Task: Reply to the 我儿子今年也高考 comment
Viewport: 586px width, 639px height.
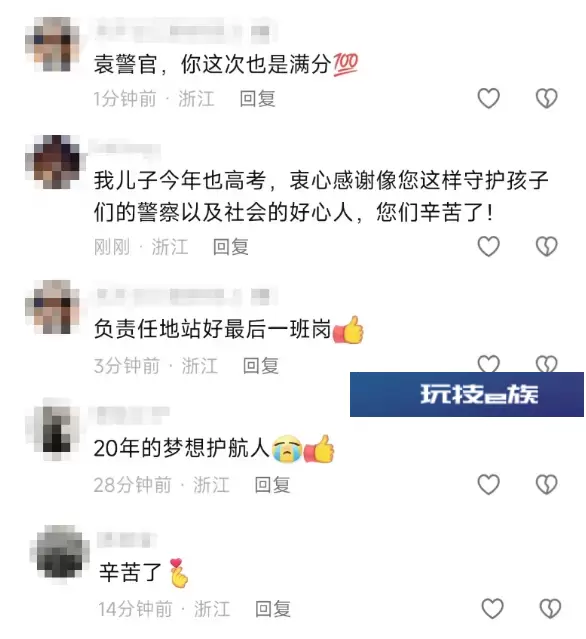Action: click(231, 247)
